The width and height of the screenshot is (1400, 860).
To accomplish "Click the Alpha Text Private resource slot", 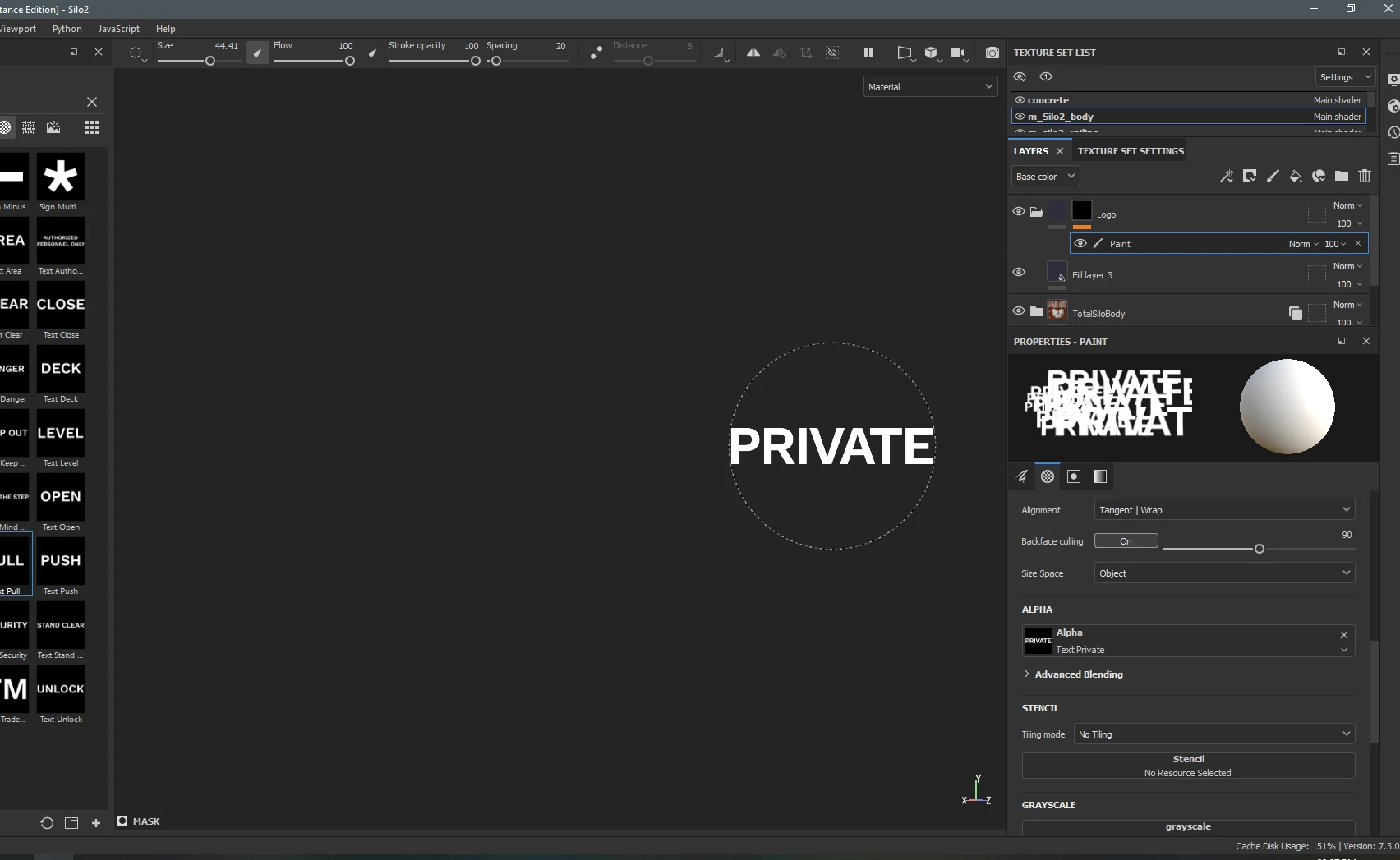I will pyautogui.click(x=1188, y=641).
